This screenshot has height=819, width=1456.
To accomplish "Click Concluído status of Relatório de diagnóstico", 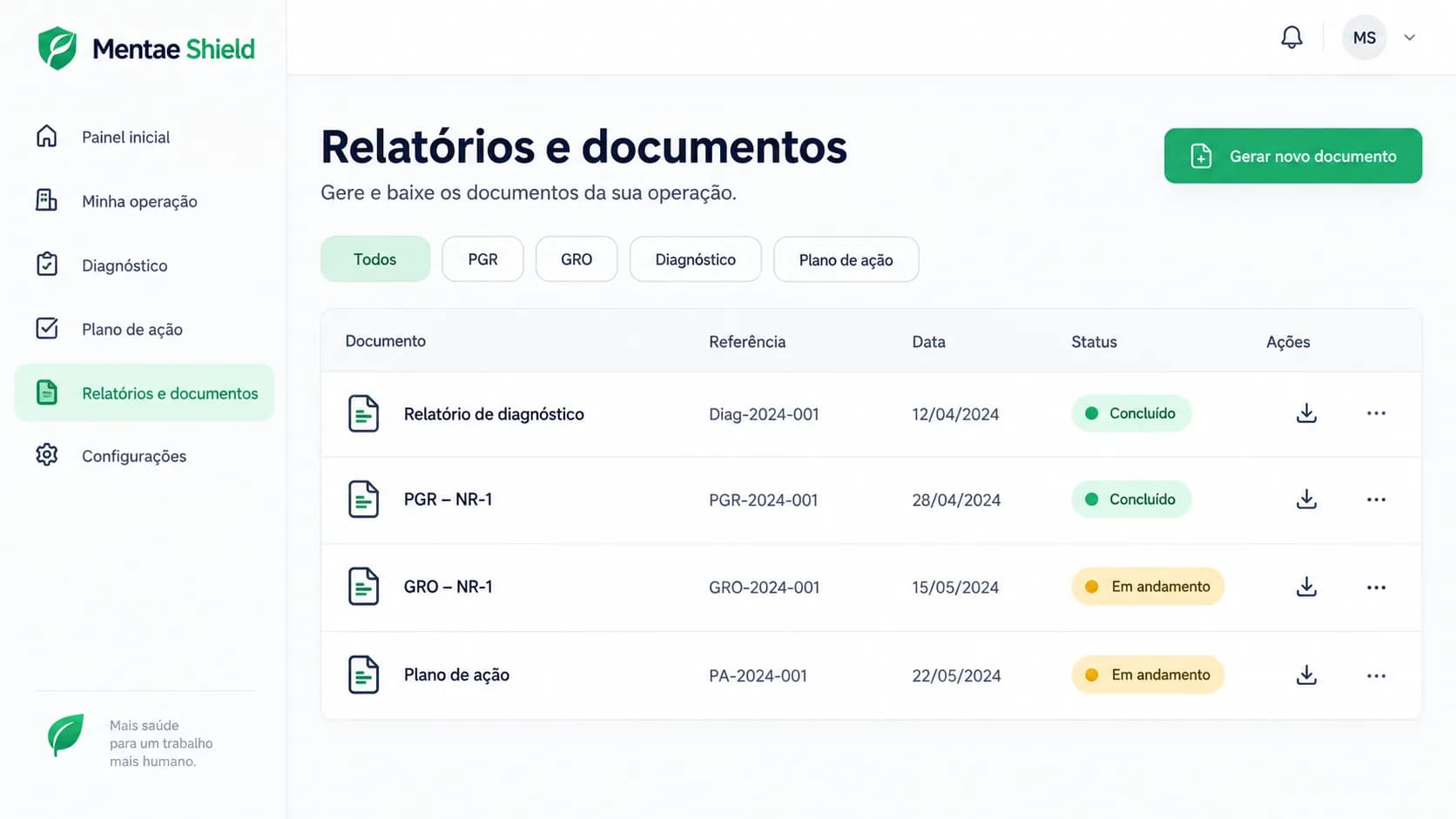I will pos(1131,413).
